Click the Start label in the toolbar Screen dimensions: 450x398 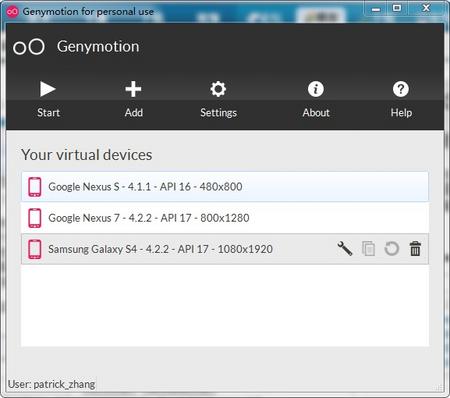click(48, 113)
